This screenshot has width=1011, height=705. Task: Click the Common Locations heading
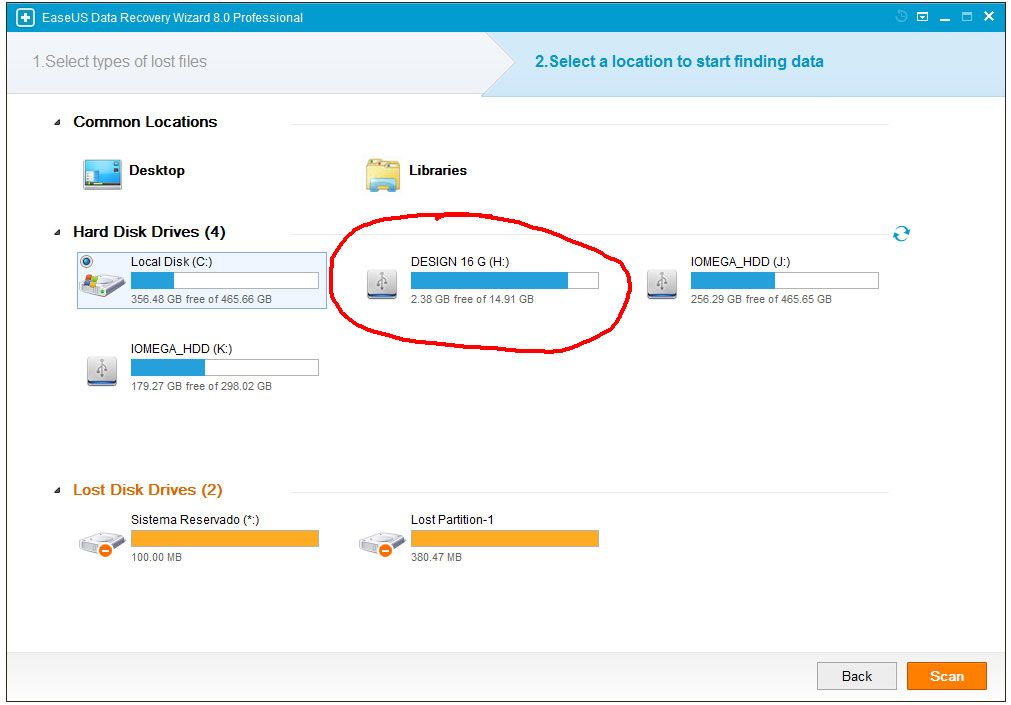[145, 122]
